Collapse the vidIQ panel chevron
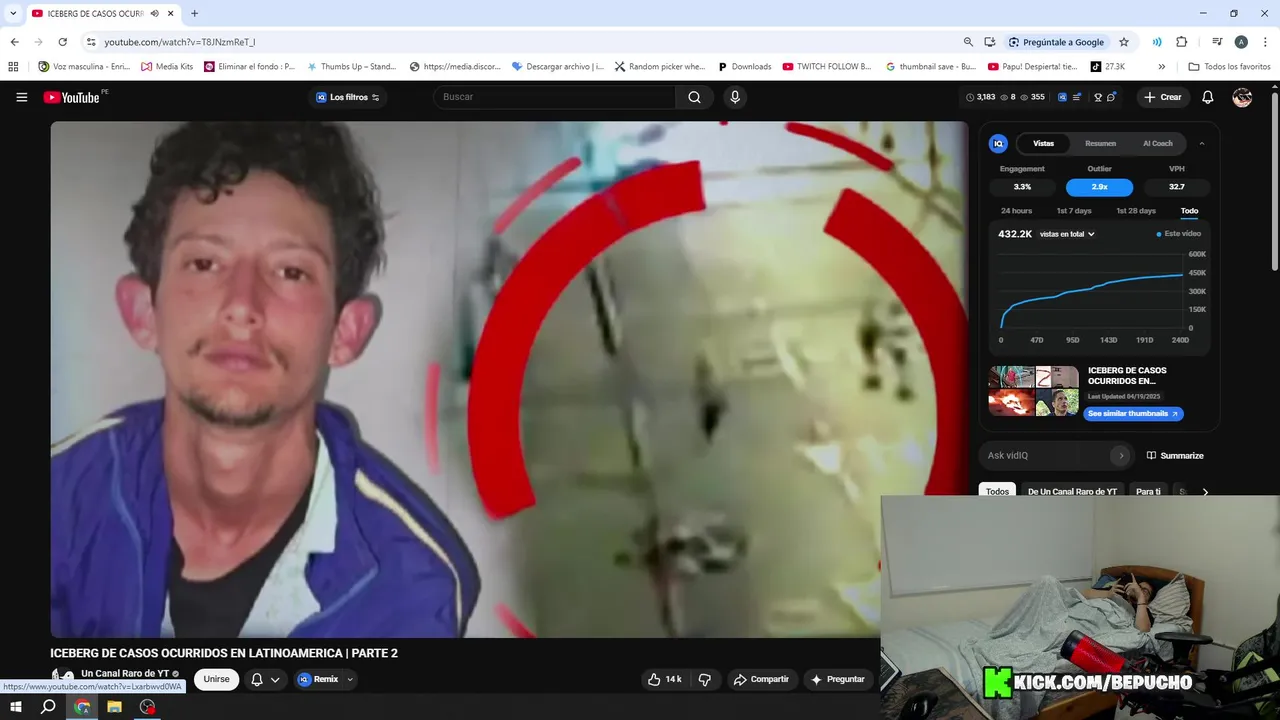 click(x=1202, y=143)
